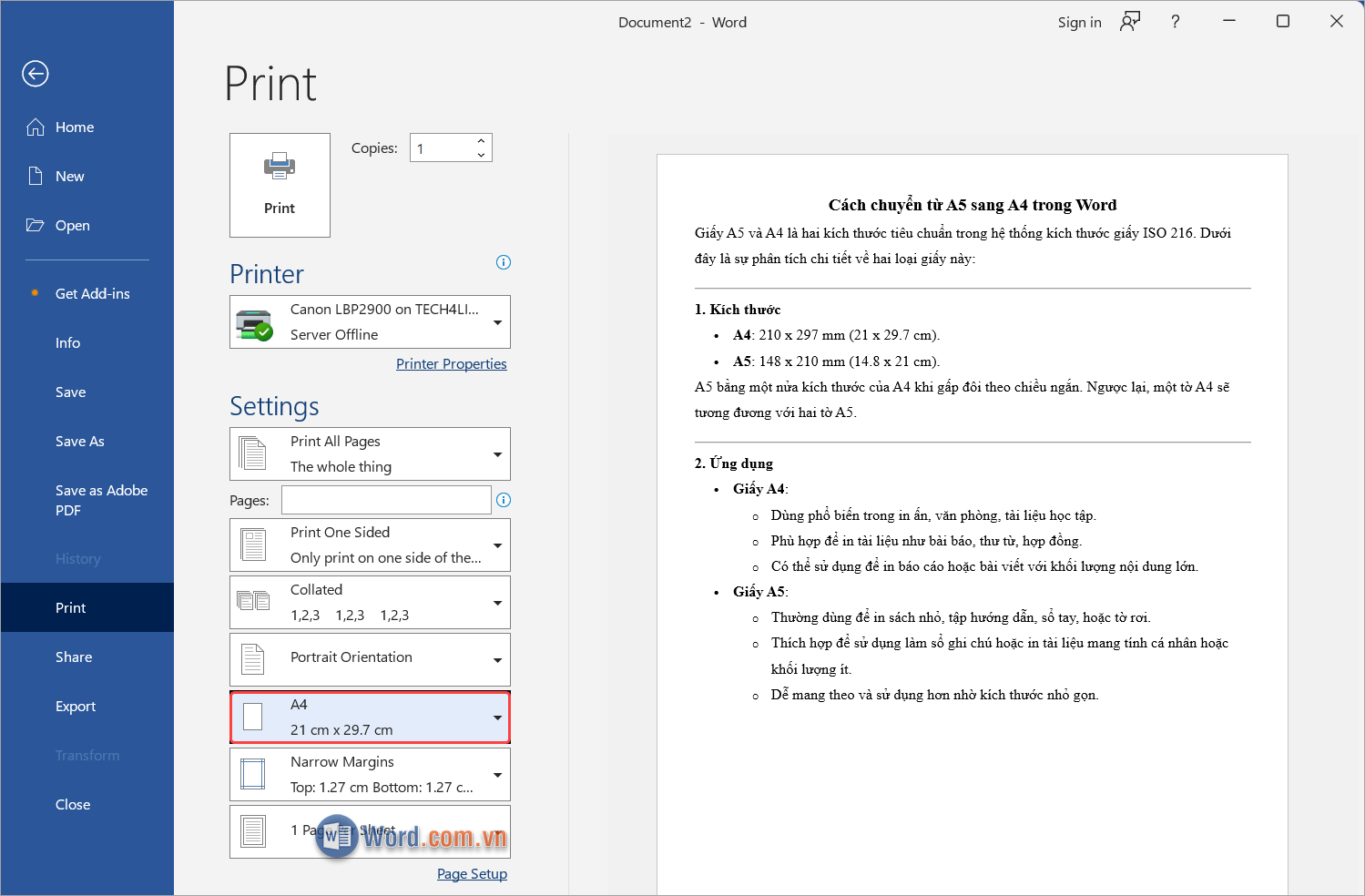Open the Page Setup link
1365x896 pixels.
click(472, 873)
